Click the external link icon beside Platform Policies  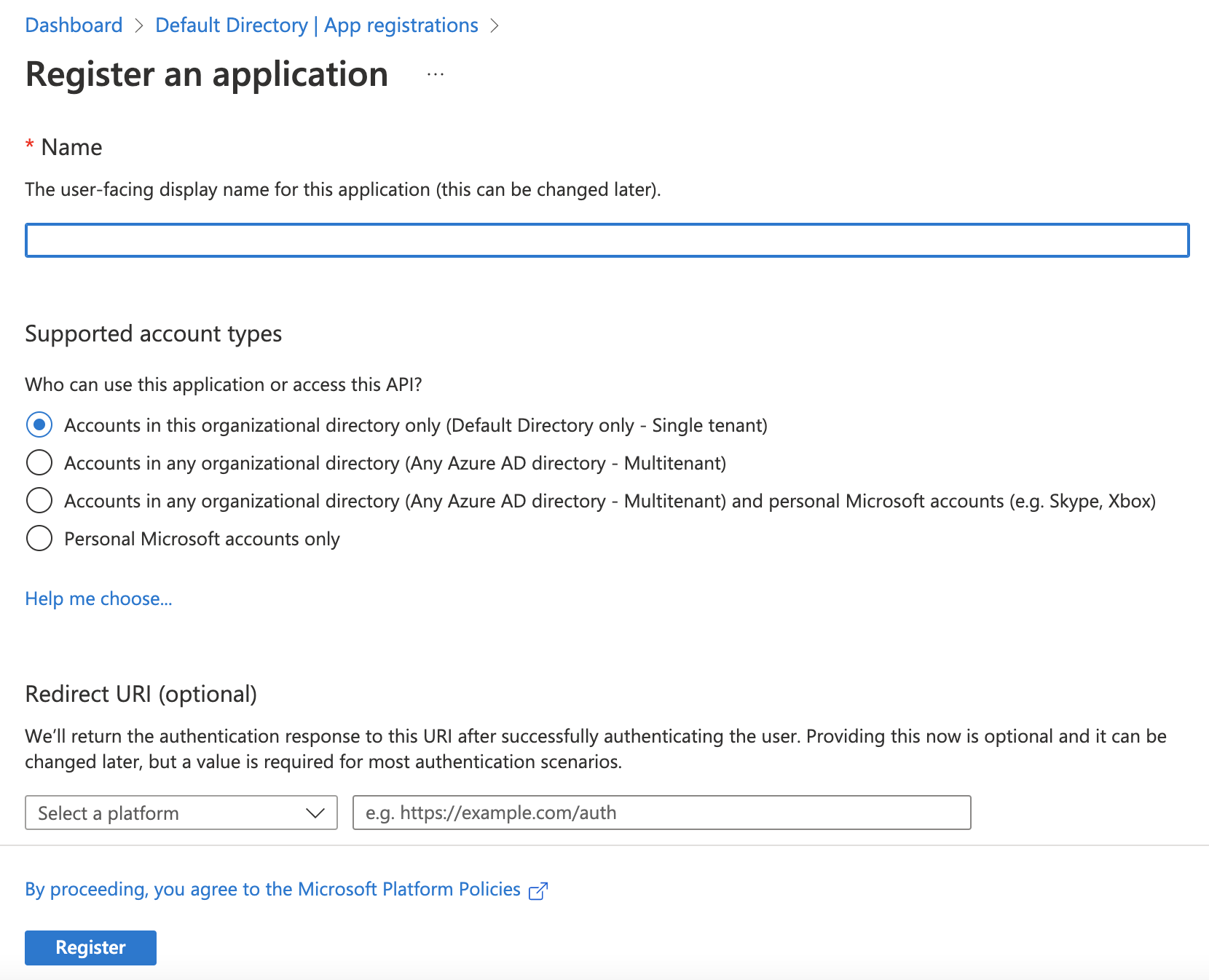538,890
